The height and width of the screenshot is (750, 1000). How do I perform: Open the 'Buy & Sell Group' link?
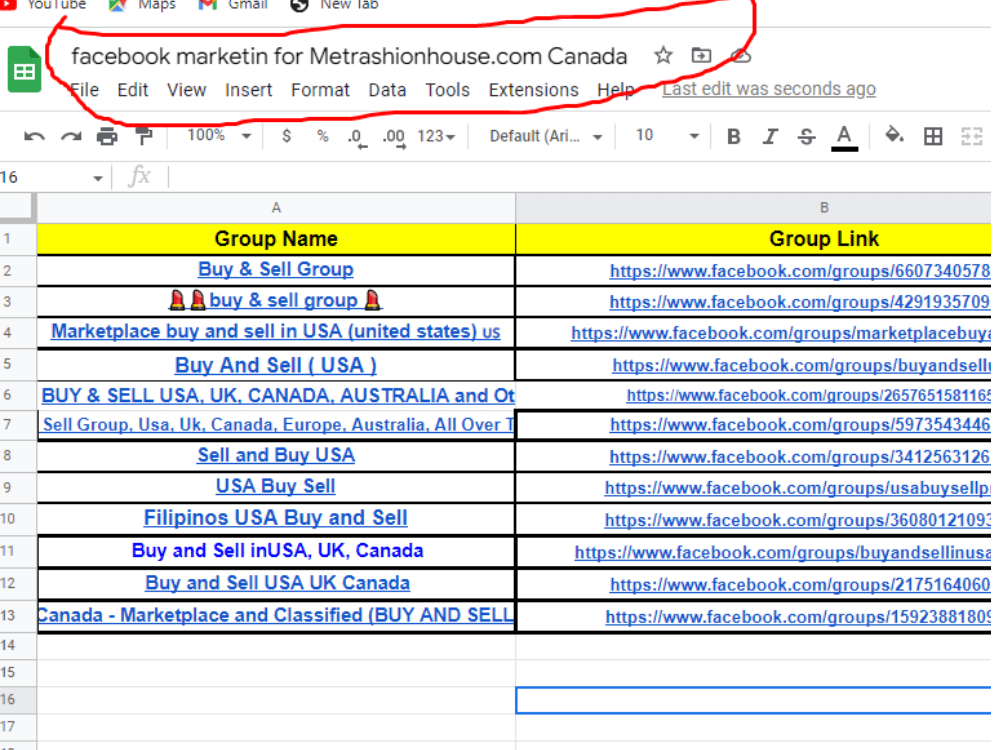(276, 269)
